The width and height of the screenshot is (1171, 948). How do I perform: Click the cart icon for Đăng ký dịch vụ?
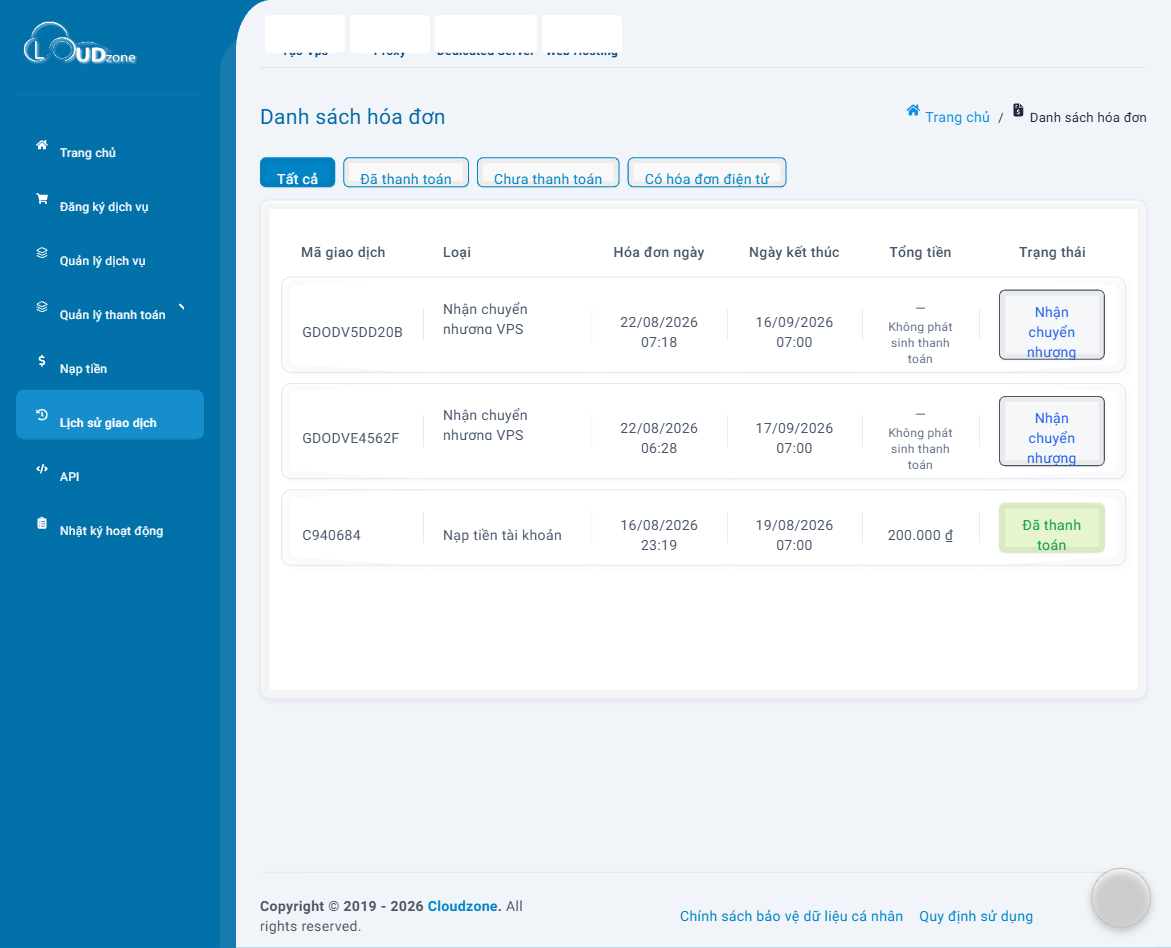pos(42,199)
